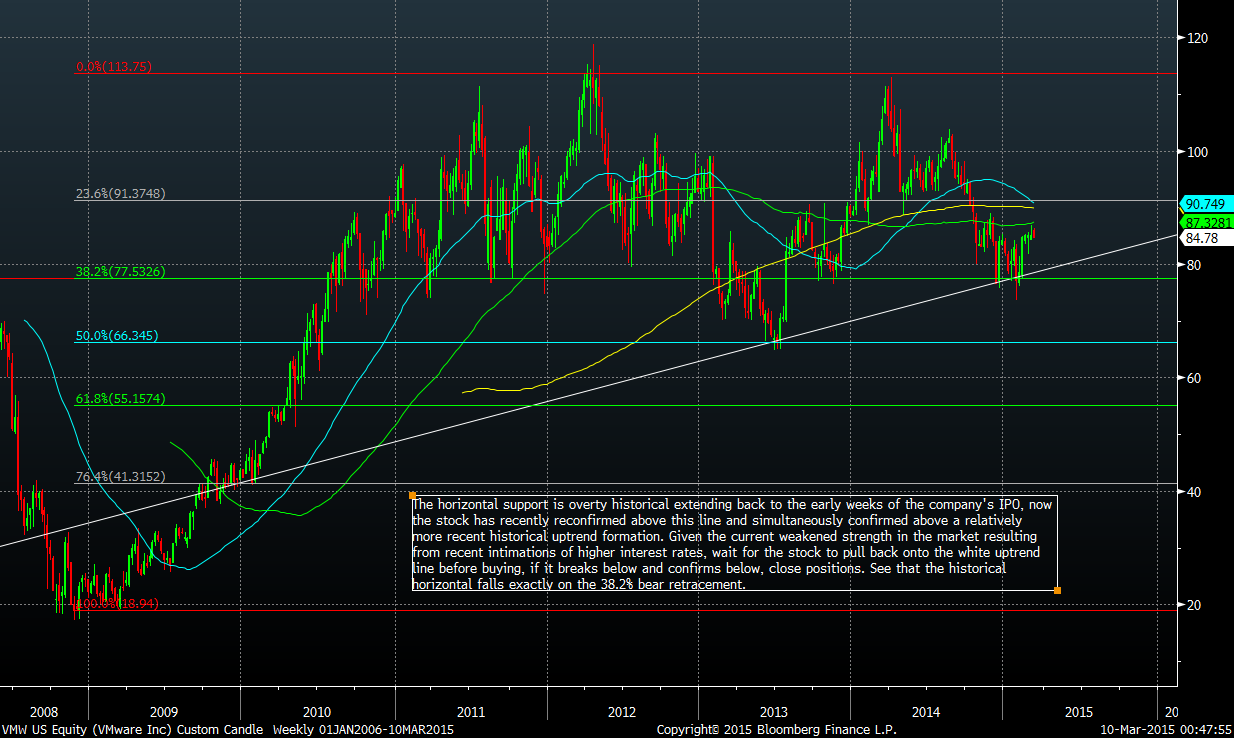Click the 80 price-axis label

tap(1195, 265)
